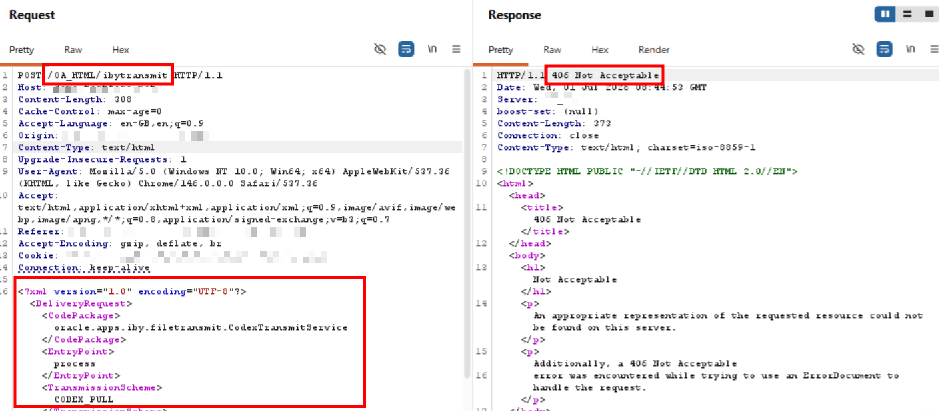Viewport: 939px width, 411px height.
Task: Click the POST /OA_HTML/ibytransmit request line
Action: pos(120,75)
